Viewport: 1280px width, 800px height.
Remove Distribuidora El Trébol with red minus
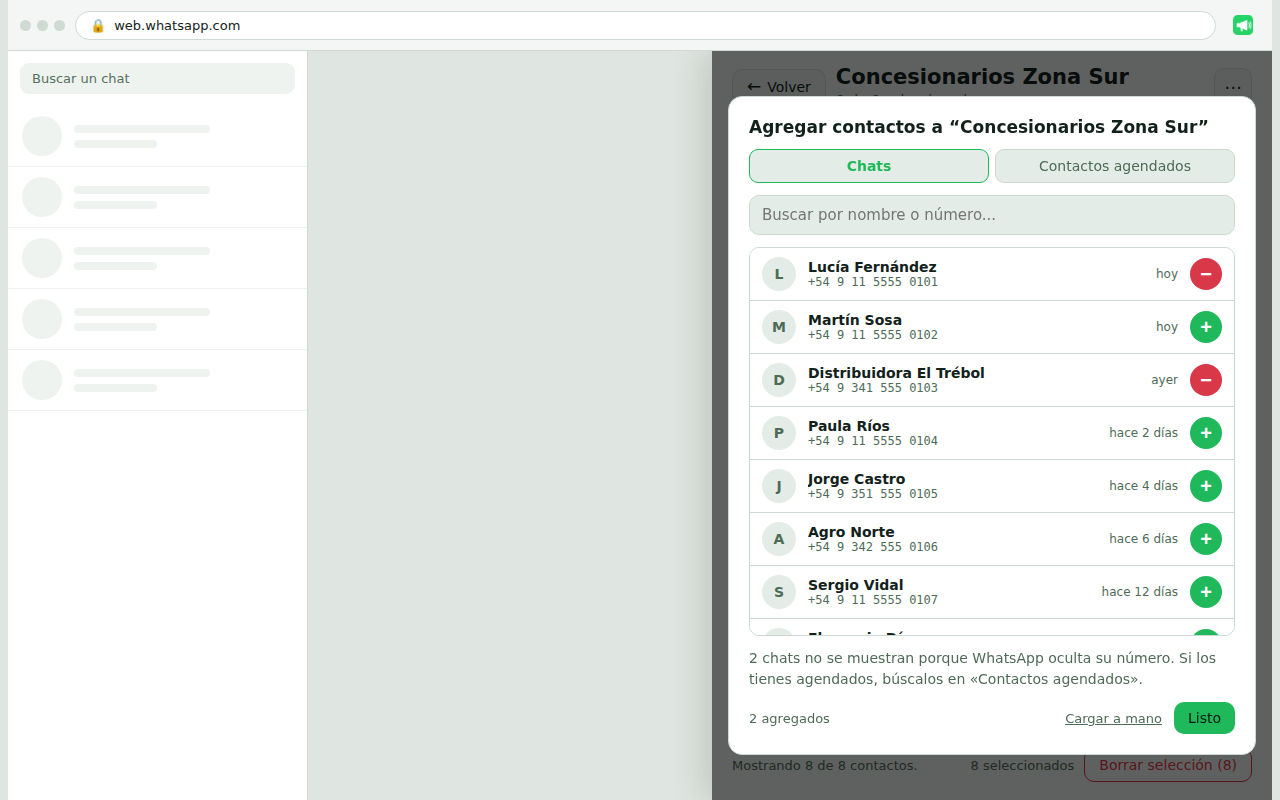pos(1206,380)
